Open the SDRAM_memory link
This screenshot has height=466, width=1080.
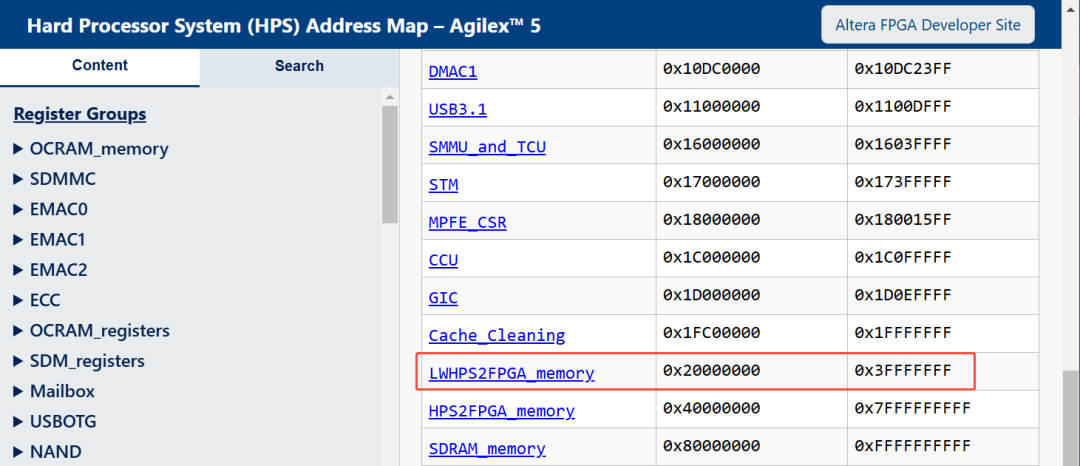coord(487,449)
